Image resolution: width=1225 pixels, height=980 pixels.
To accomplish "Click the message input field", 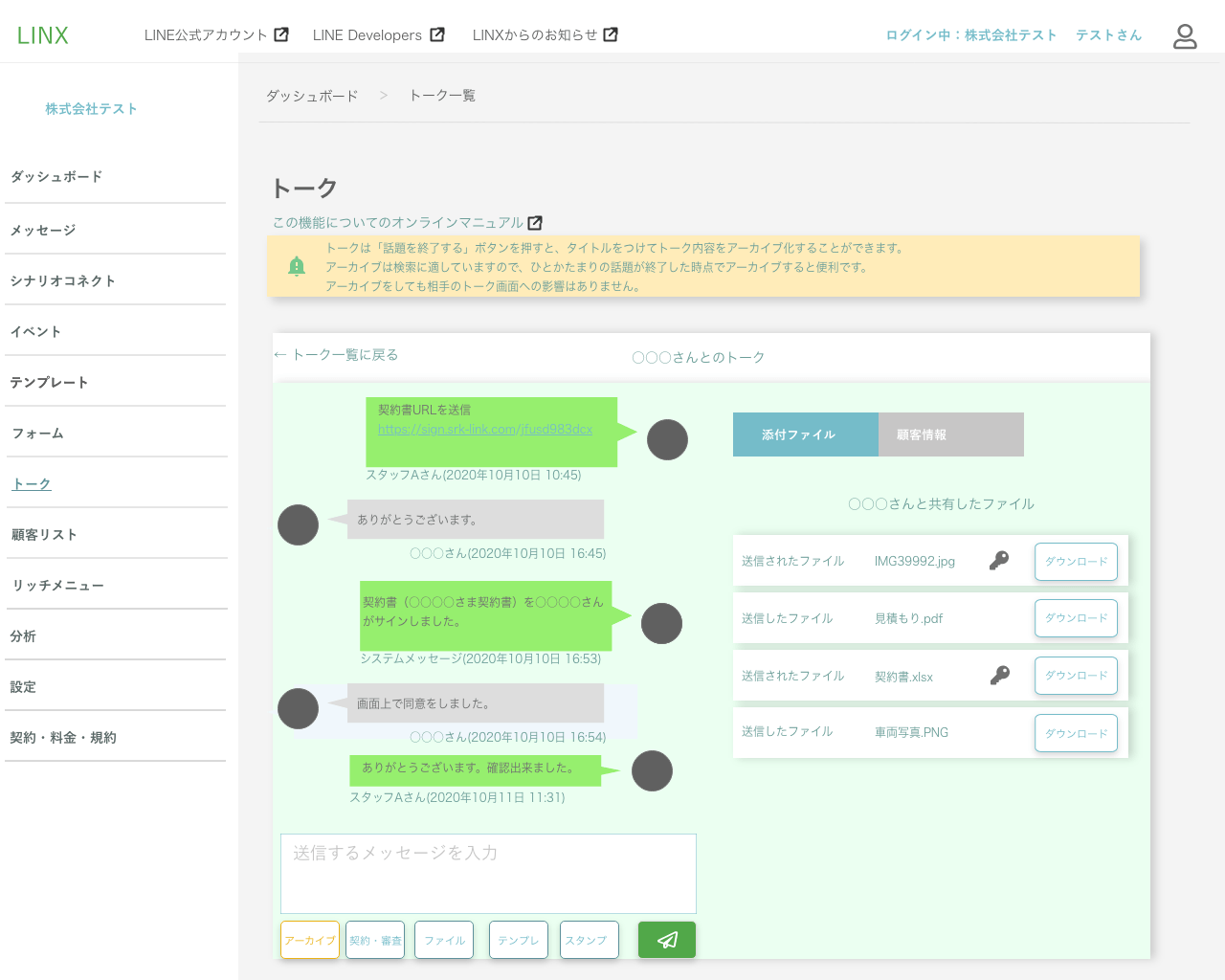I will pyautogui.click(x=488, y=873).
